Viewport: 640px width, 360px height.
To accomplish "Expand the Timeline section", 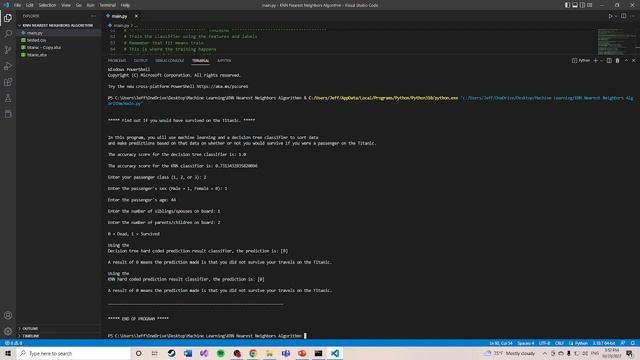I will click(x=58, y=336).
